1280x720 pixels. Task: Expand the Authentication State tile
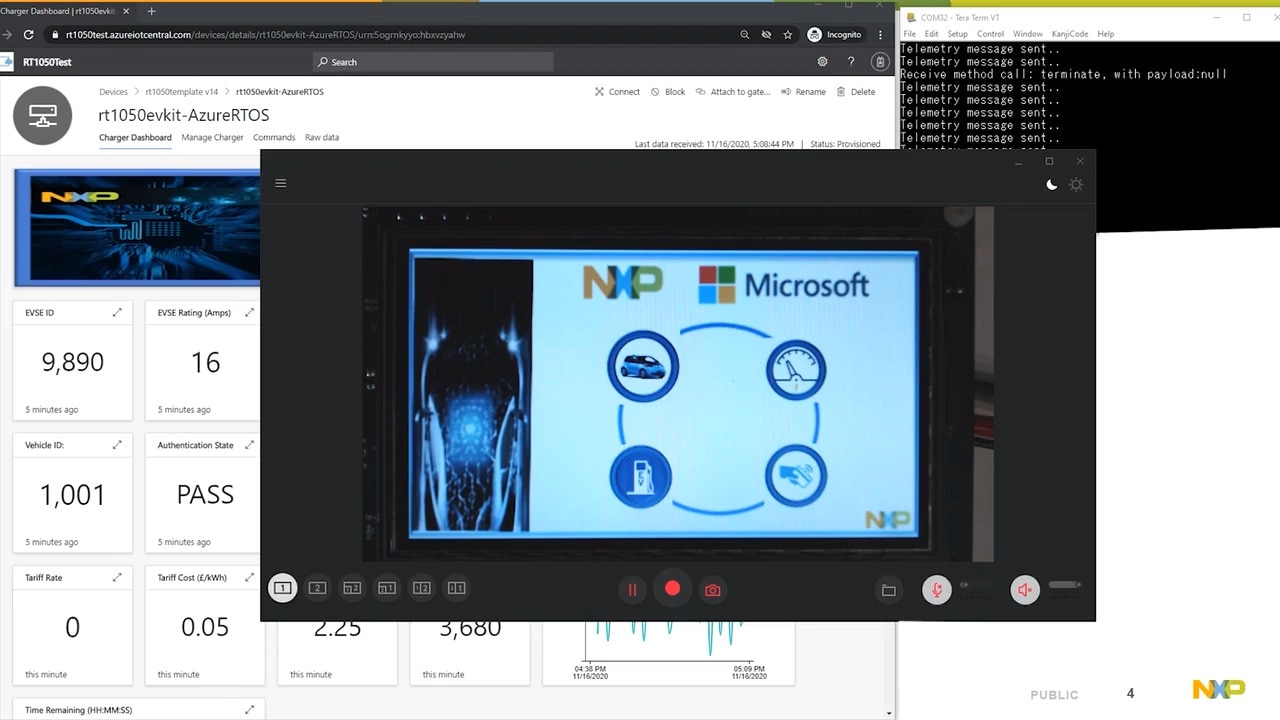(249, 445)
